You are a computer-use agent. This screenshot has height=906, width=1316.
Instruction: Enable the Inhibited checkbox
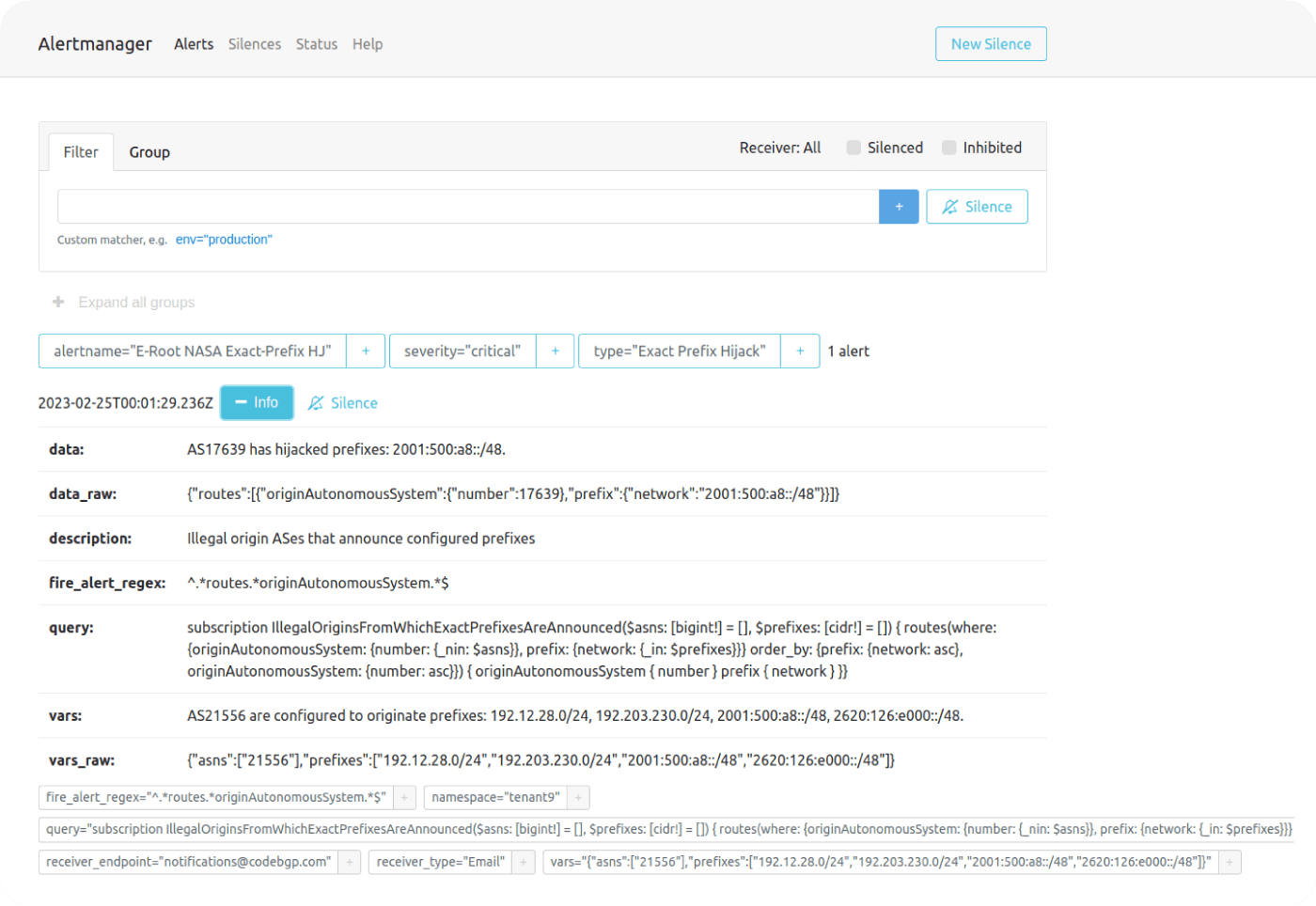click(x=949, y=148)
